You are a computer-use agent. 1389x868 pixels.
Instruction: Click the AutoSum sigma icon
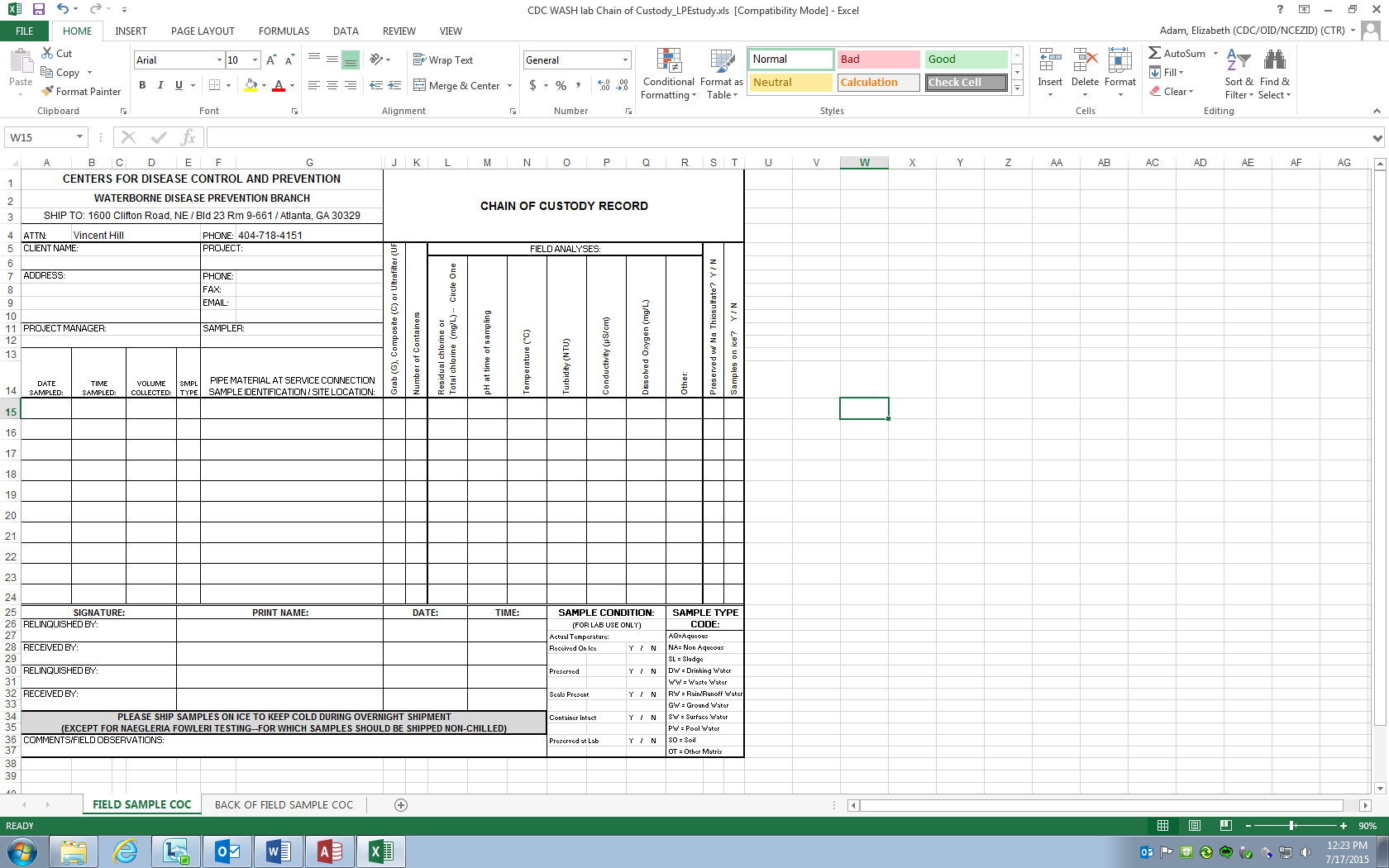pos(1155,54)
